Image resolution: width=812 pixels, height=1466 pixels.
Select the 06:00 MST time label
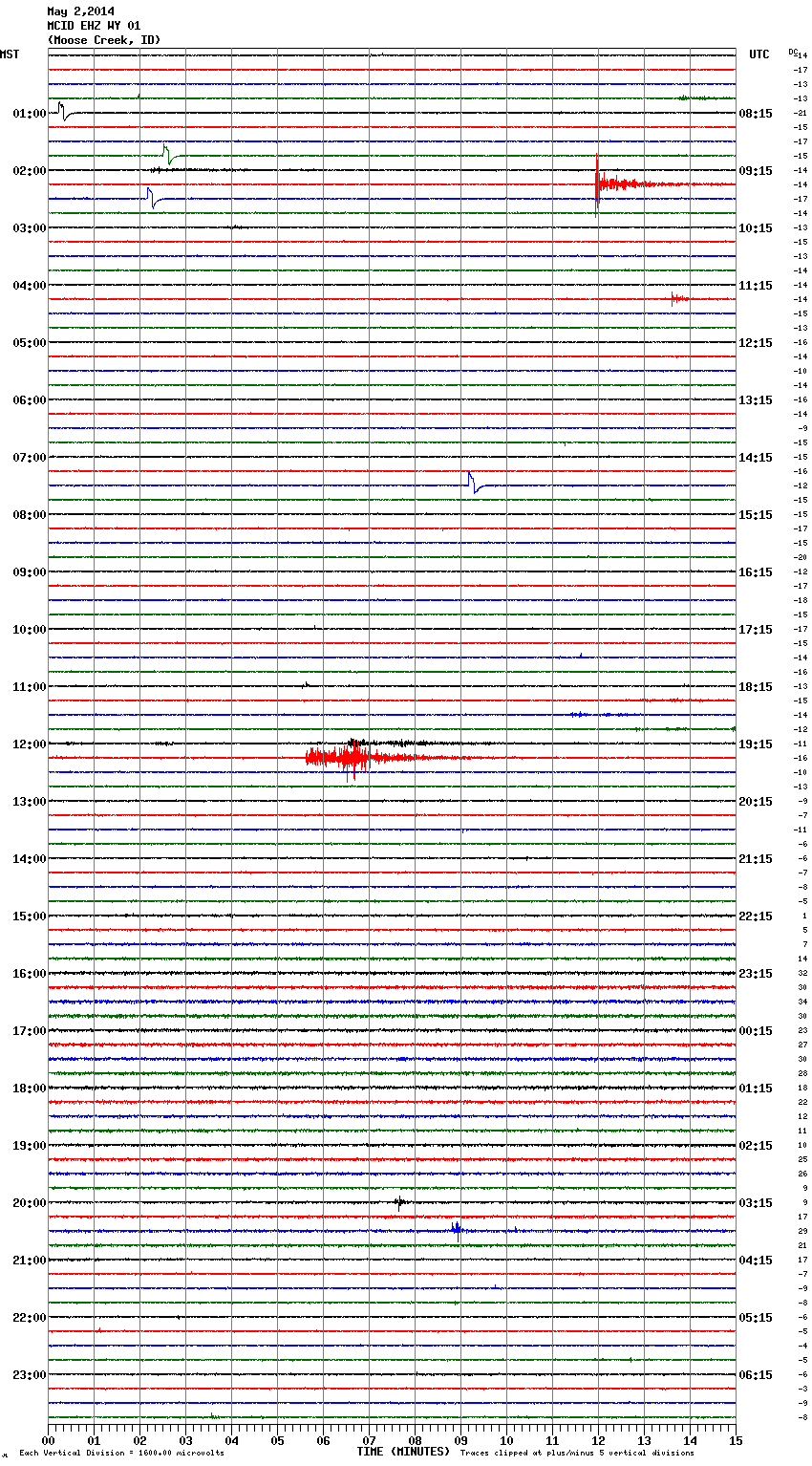29,399
